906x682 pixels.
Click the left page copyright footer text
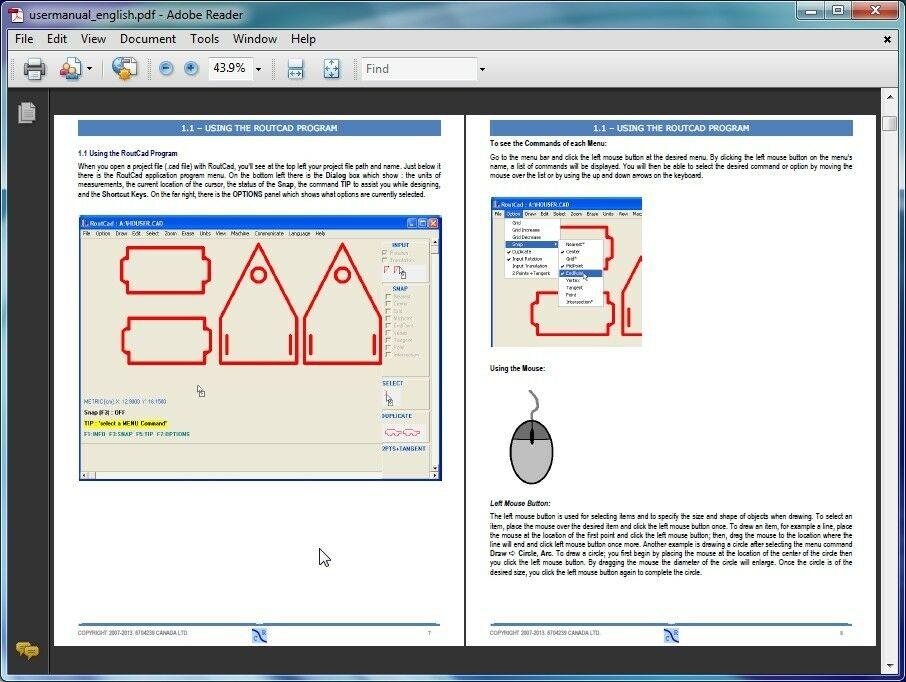[133, 633]
